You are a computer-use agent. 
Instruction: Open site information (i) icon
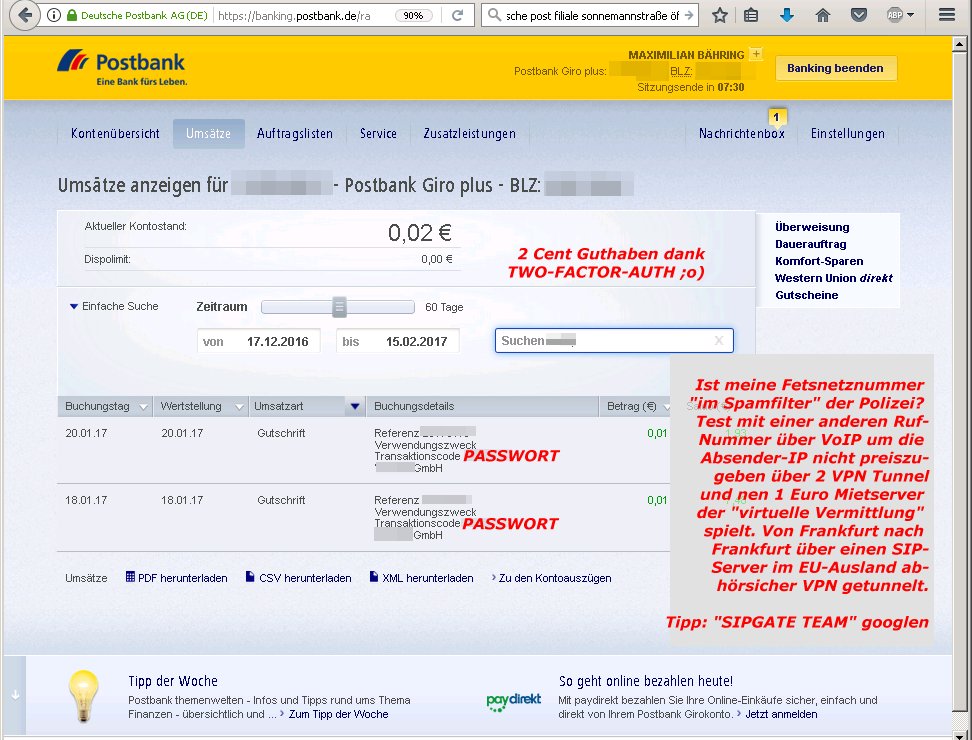[54, 15]
